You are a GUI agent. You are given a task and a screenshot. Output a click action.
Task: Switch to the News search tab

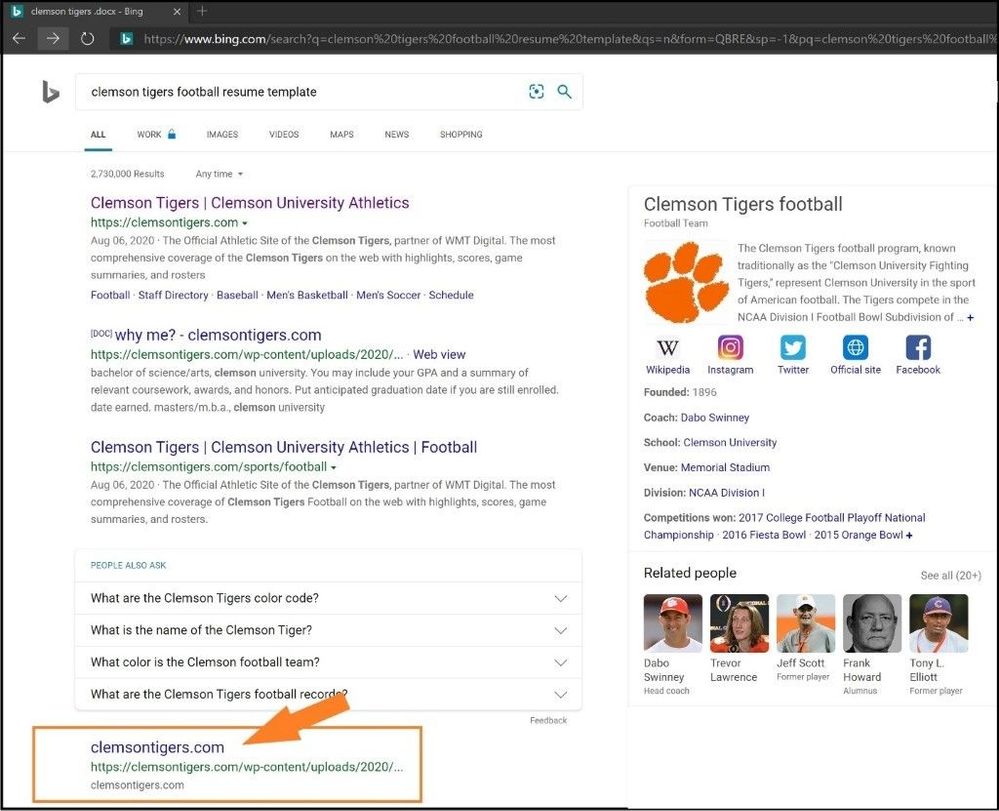point(397,134)
